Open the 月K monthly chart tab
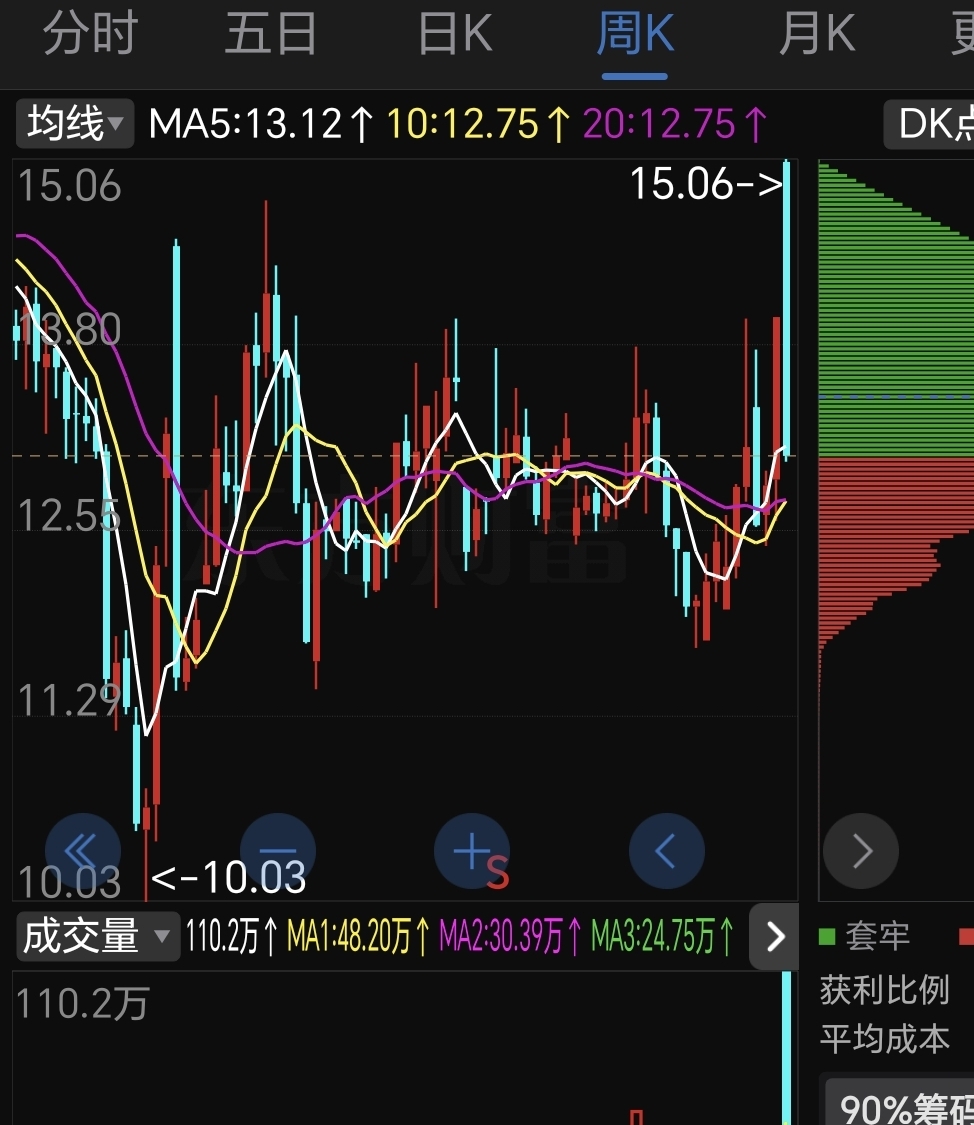 pos(816,34)
